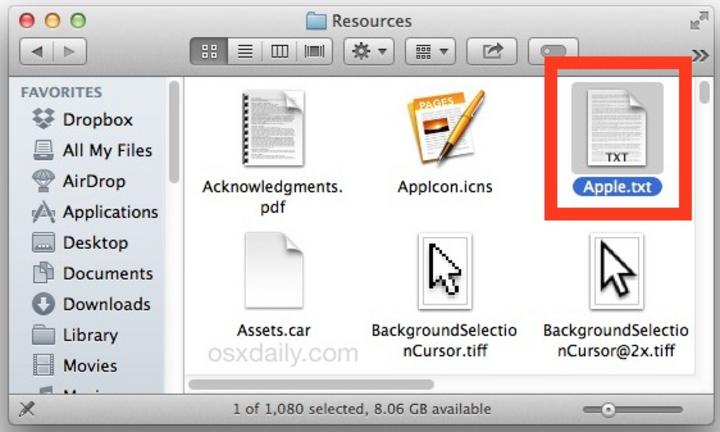Select Downloads in the sidebar
The image size is (720, 432).
click(x=106, y=304)
